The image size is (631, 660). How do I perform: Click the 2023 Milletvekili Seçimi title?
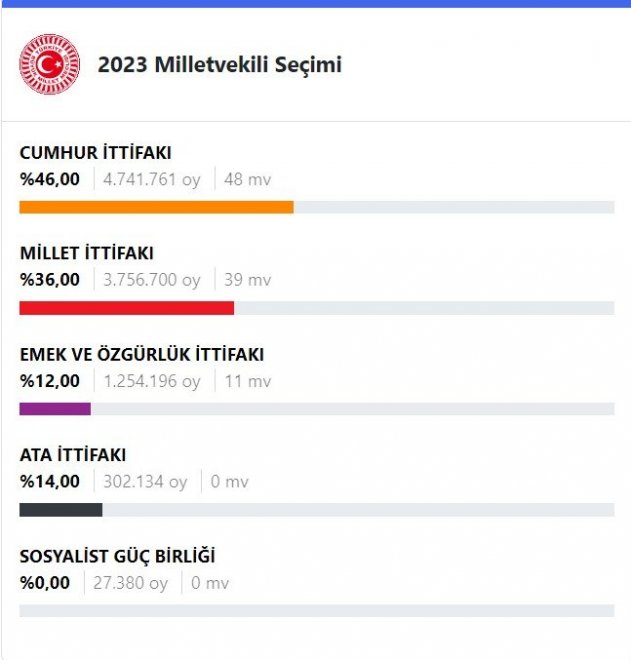click(220, 65)
